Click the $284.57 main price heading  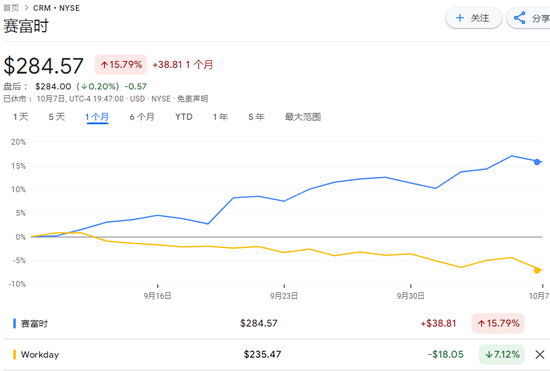coord(43,66)
